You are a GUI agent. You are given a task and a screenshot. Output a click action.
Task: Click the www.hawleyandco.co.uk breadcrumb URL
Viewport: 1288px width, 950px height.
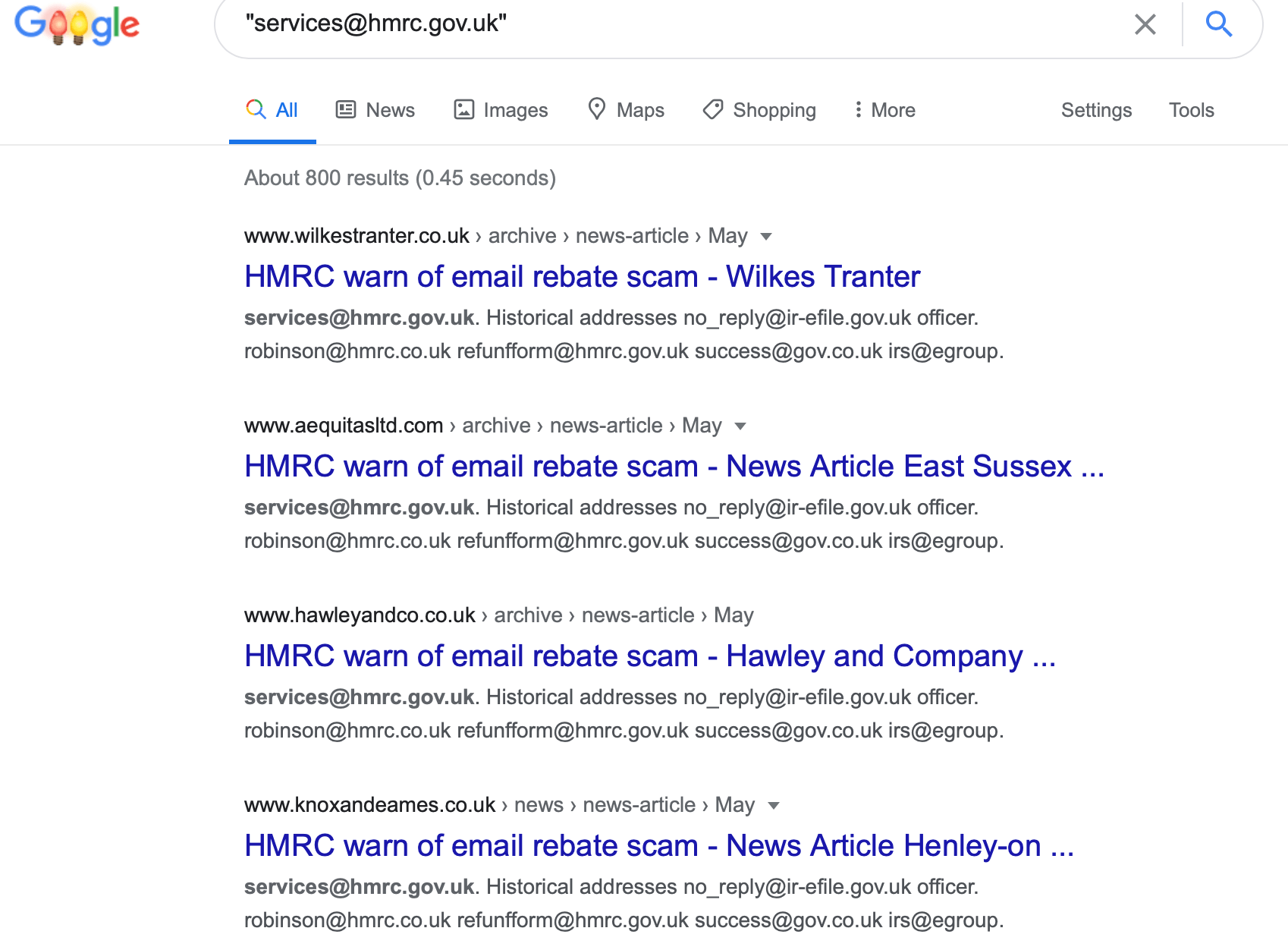(x=360, y=615)
